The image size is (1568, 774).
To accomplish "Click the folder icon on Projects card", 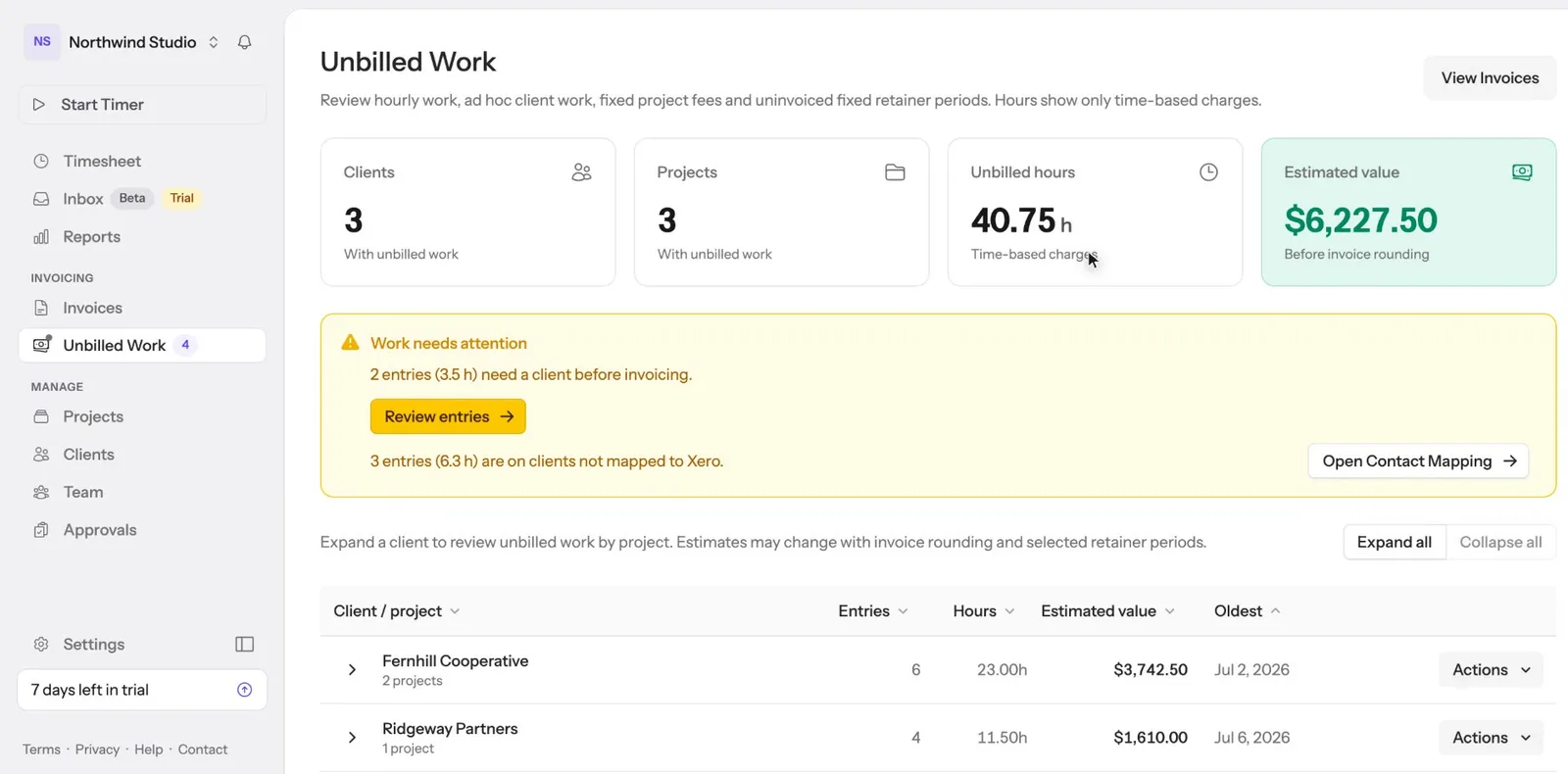I will point(895,172).
